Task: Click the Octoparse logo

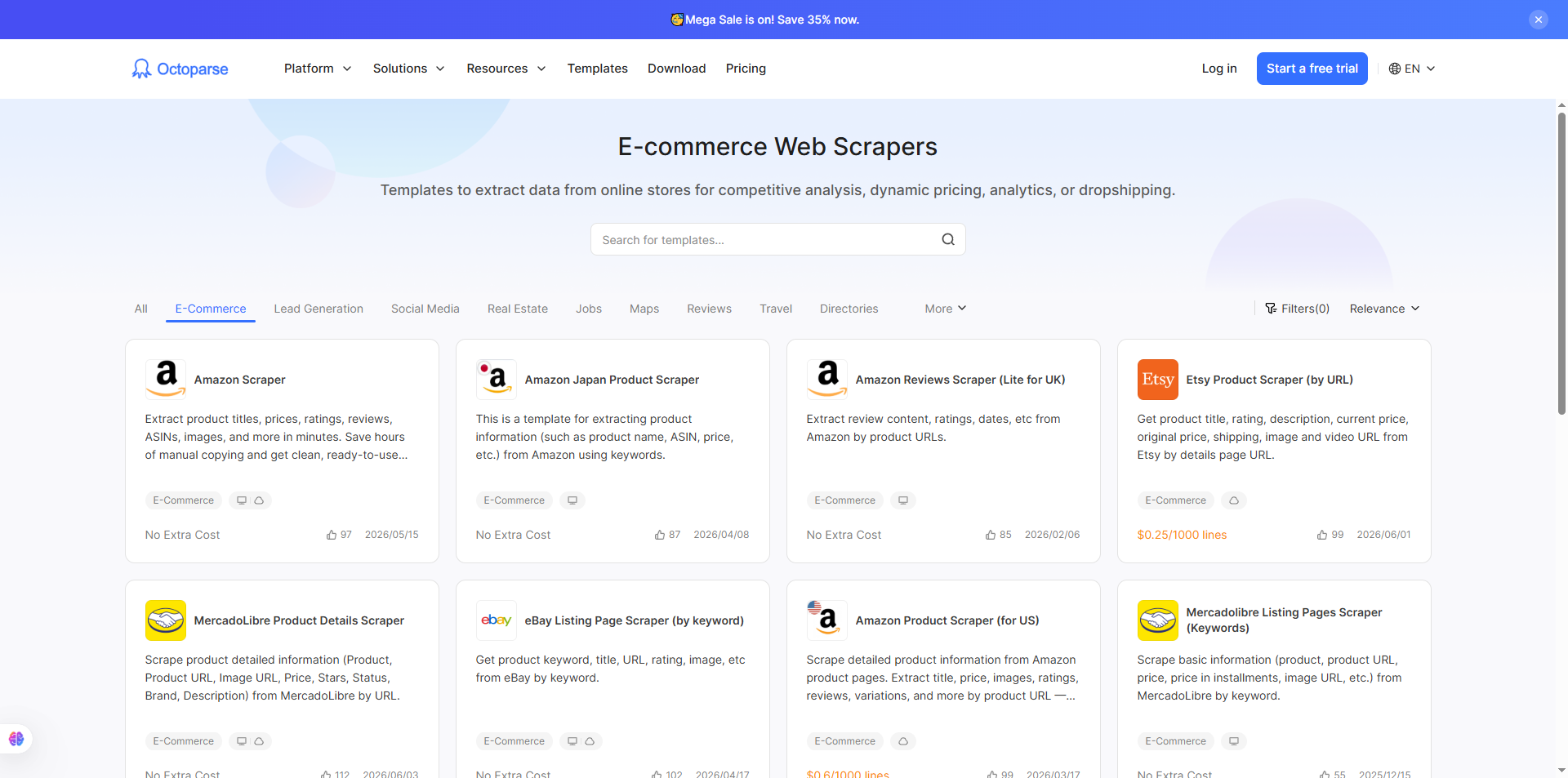Action: (180, 69)
